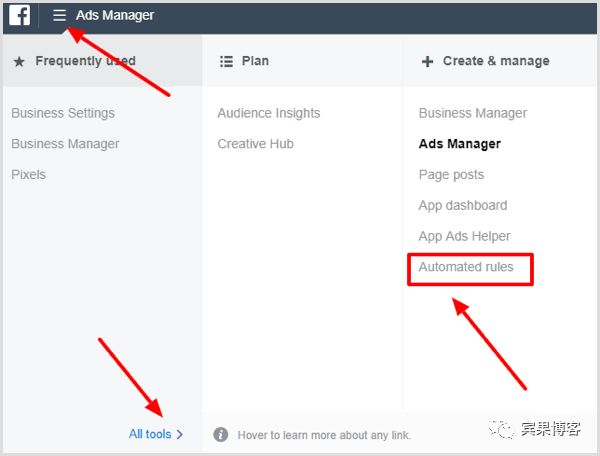Viewport: 600px width, 456px height.
Task: Click the plus icon beside Create & manage
Action: pyautogui.click(x=427, y=61)
